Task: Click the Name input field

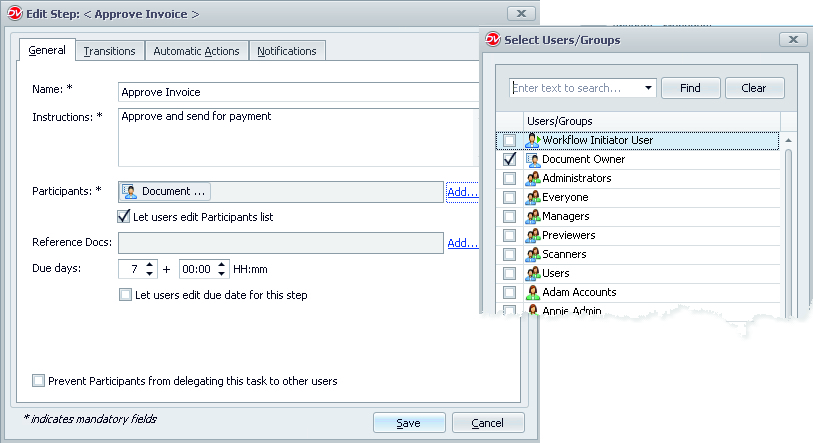Action: click(x=299, y=92)
